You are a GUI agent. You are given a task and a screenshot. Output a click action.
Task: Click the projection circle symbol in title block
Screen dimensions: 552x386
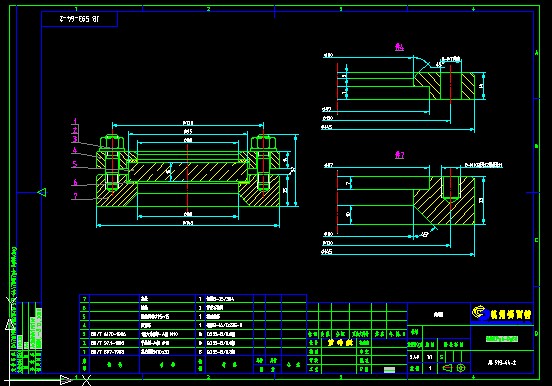click(461, 368)
